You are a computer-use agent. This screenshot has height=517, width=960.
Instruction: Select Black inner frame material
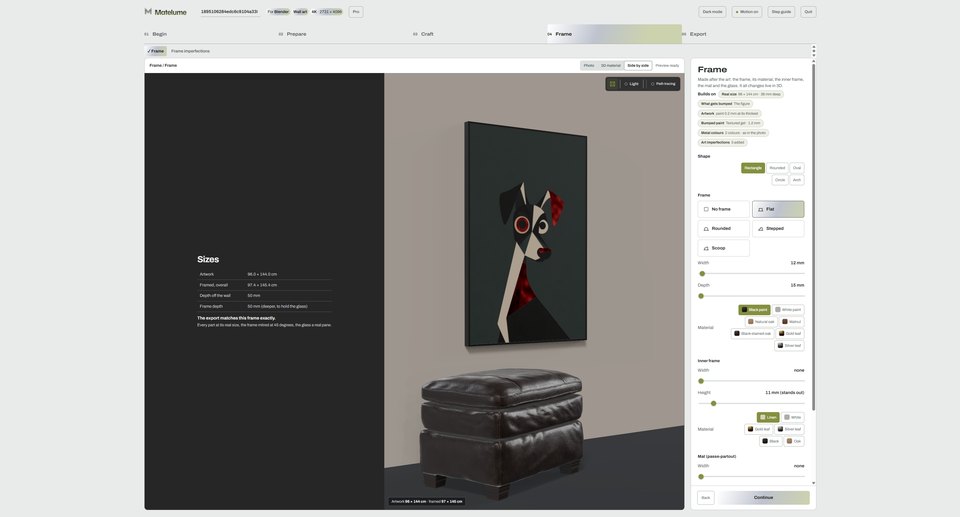click(x=771, y=441)
